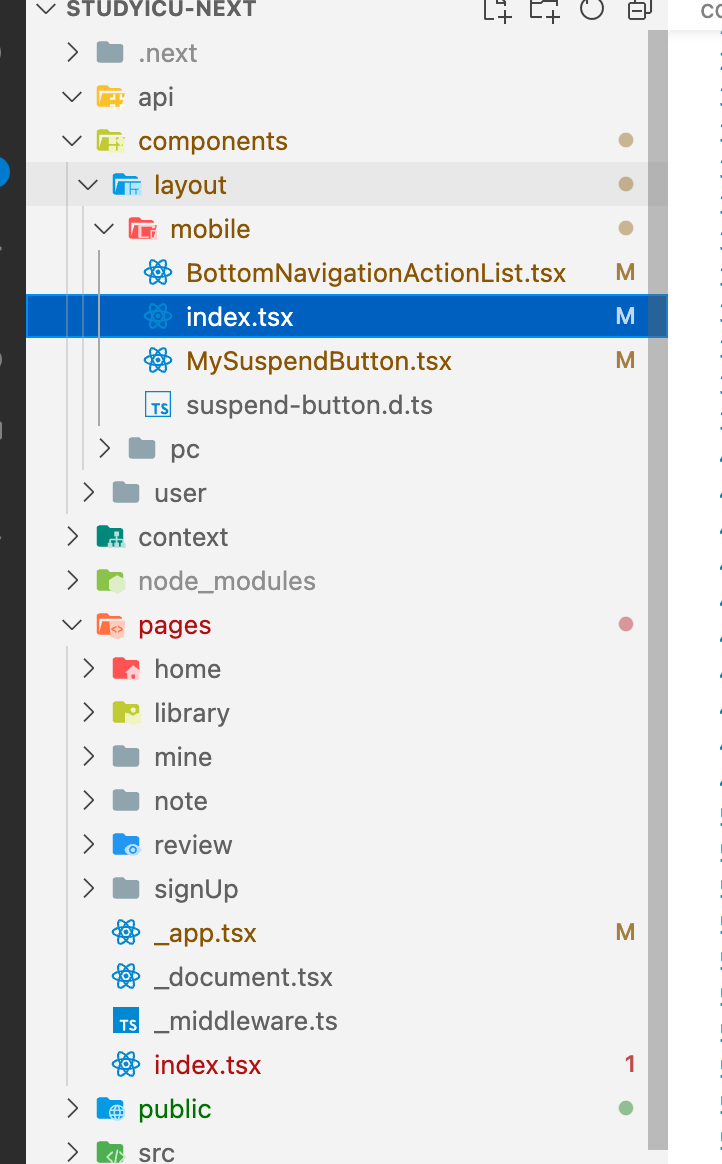
Task: Click the TS icon next to suspend-button.d.ts
Action: point(157,404)
